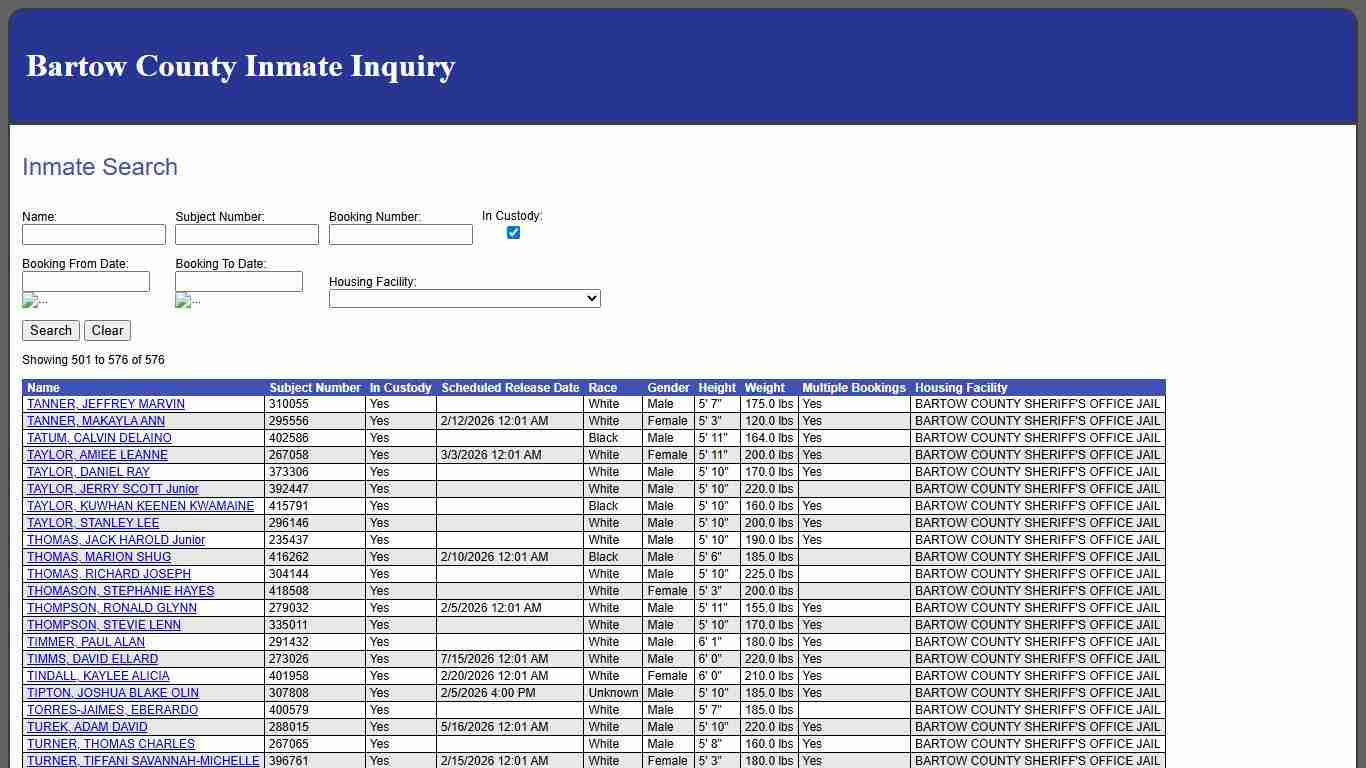
Task: Open the Housing Facility dropdown
Action: pyautogui.click(x=464, y=298)
